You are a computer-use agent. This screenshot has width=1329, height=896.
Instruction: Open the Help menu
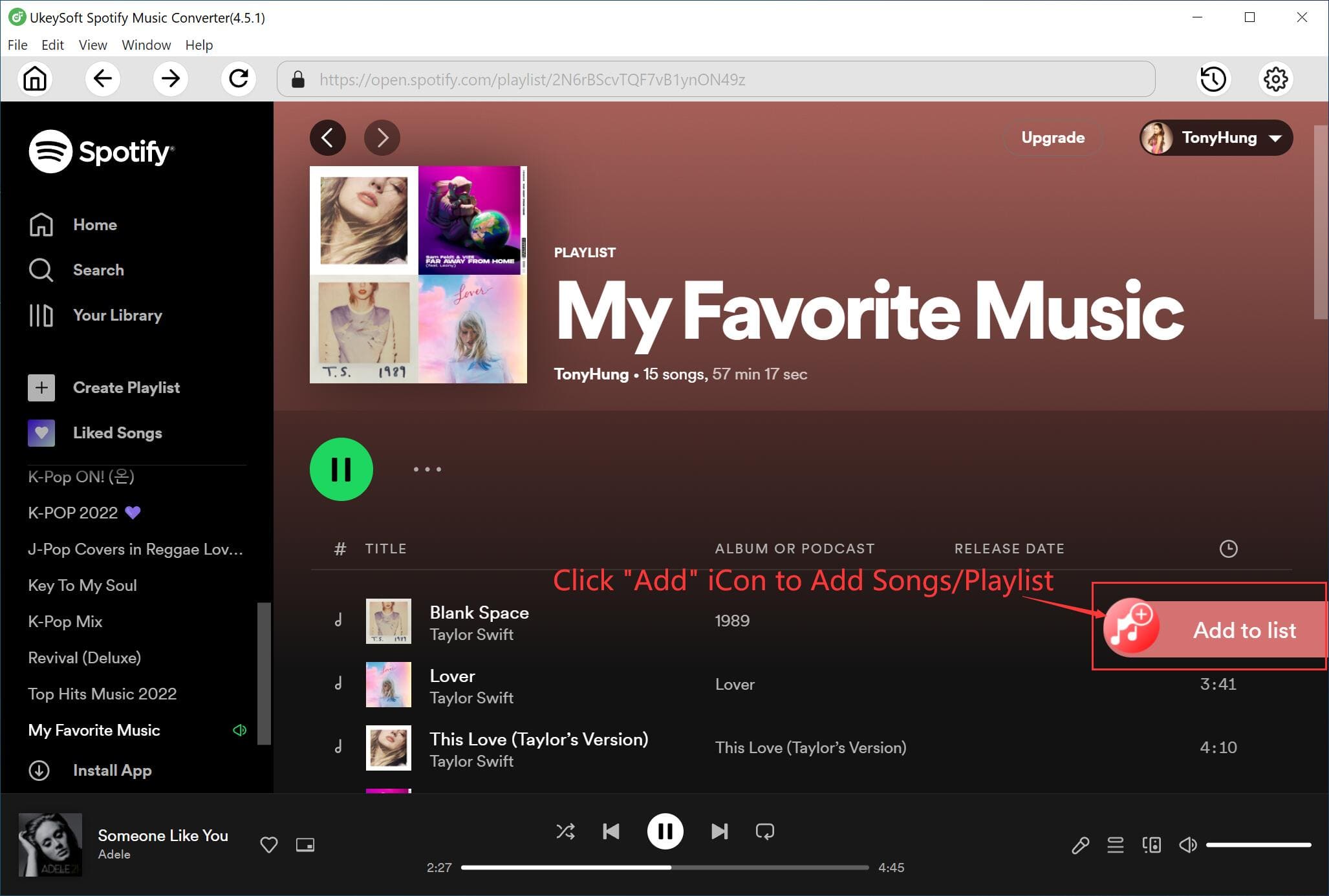[199, 44]
